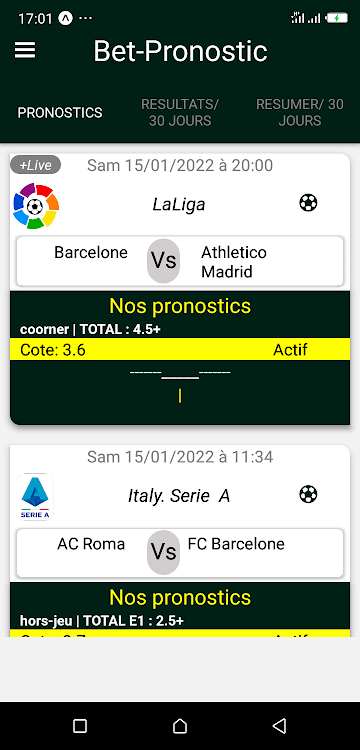Tap the Serie A league logo
The height and width of the screenshot is (750, 360).
click(x=35, y=497)
